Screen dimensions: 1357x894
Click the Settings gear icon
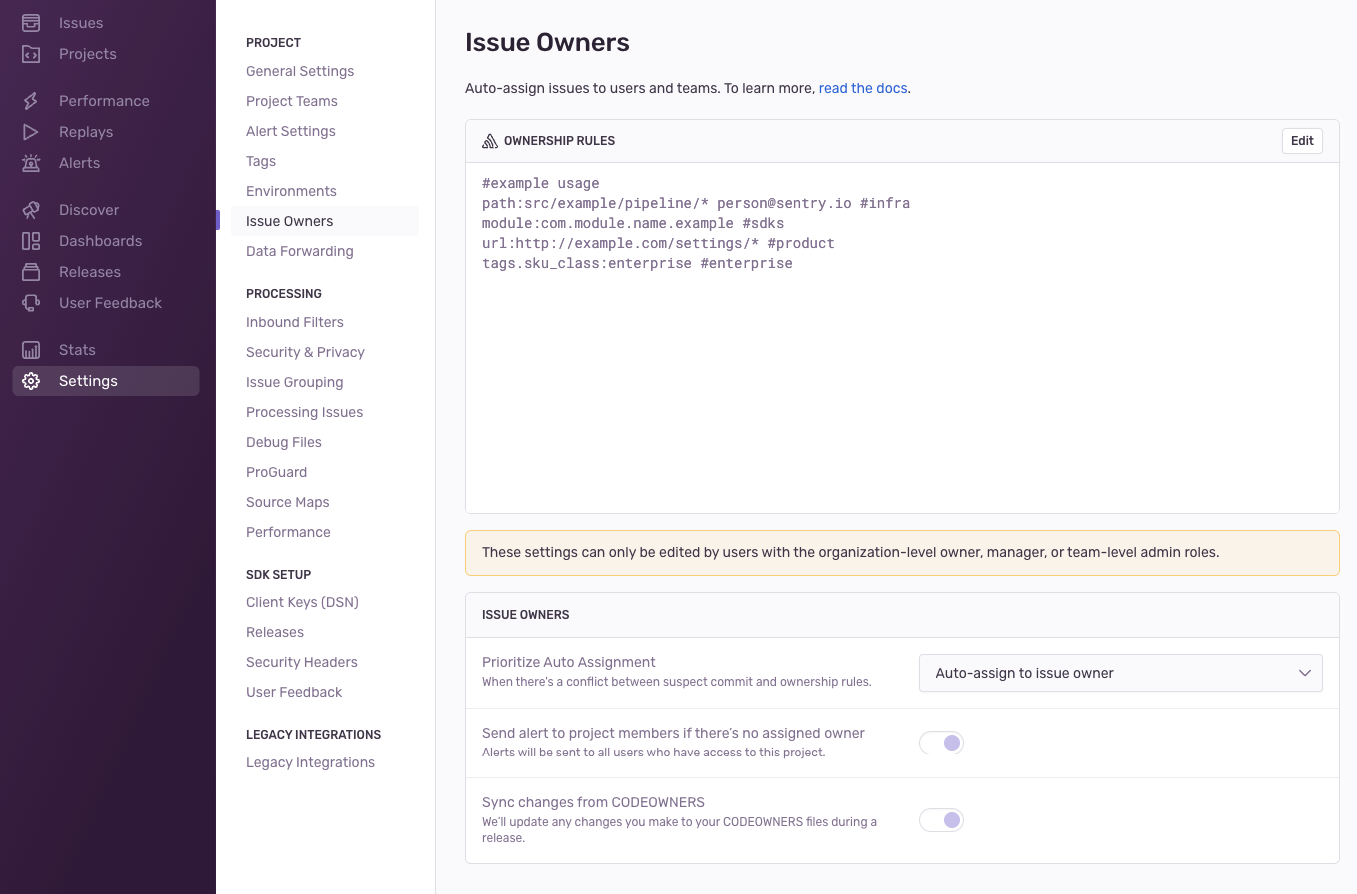click(31, 381)
